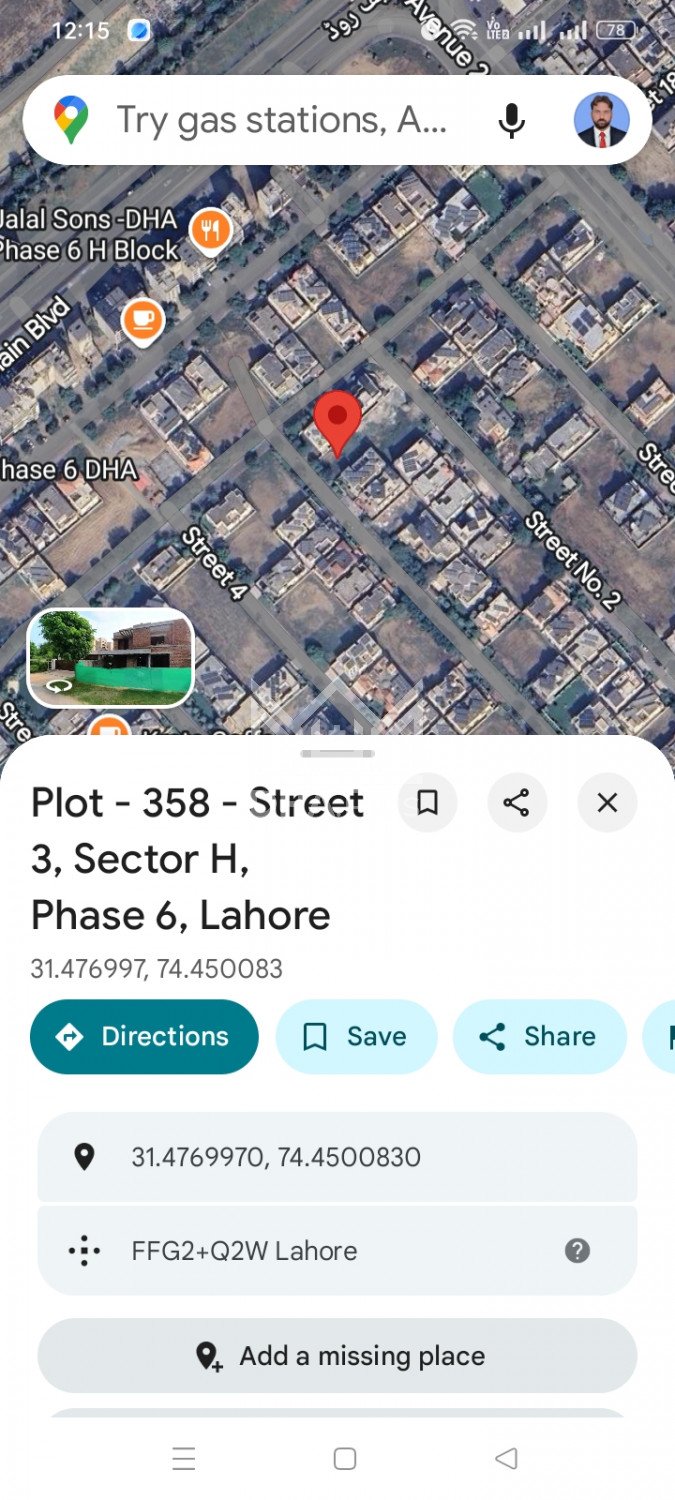The height and width of the screenshot is (1500, 675).
Task: Tap the orange cafe cup marker
Action: pyautogui.click(x=142, y=321)
